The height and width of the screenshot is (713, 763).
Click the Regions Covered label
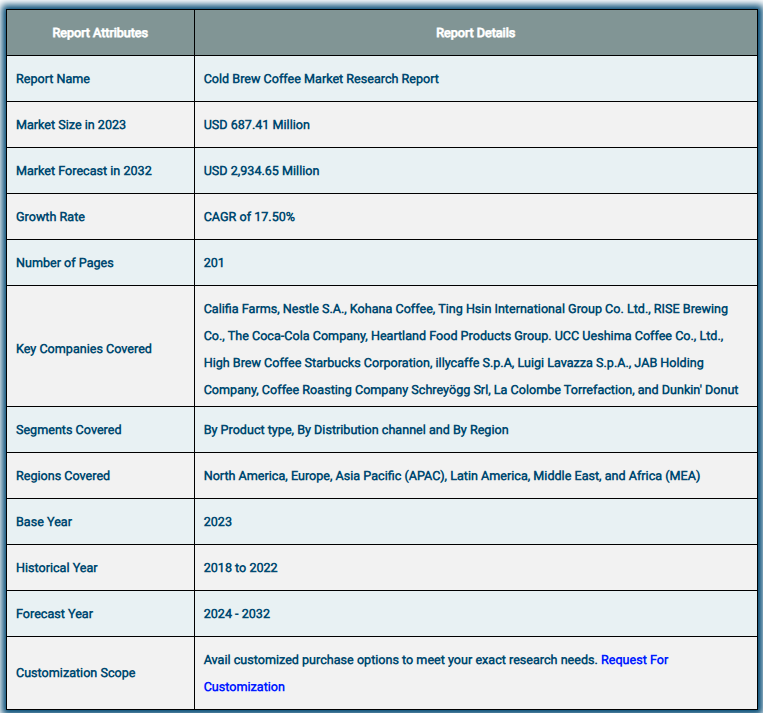[x=63, y=475]
